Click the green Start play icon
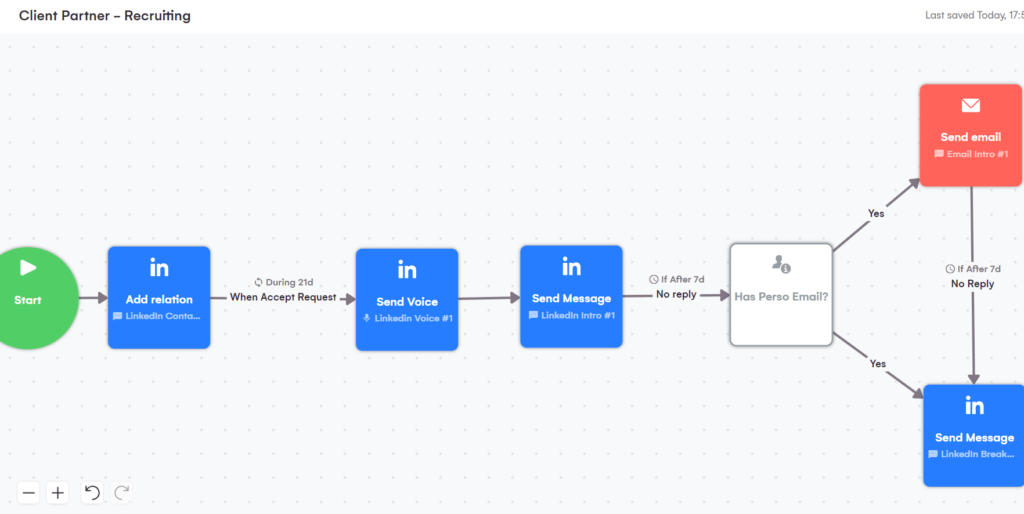Image resolution: width=1024 pixels, height=514 pixels. 28,268
